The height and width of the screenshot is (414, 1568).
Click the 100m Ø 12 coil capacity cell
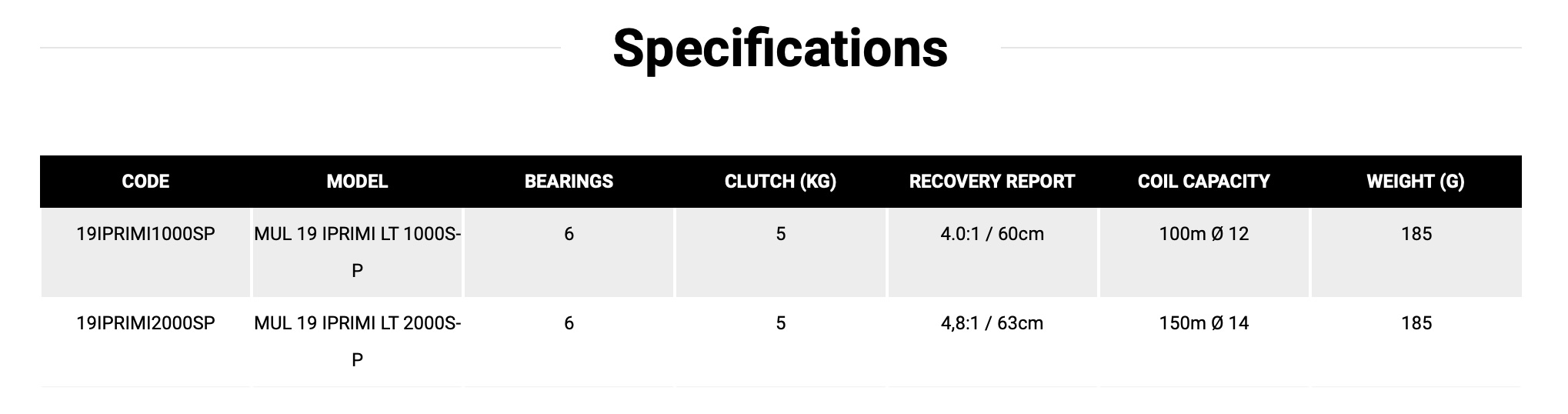click(x=1203, y=234)
